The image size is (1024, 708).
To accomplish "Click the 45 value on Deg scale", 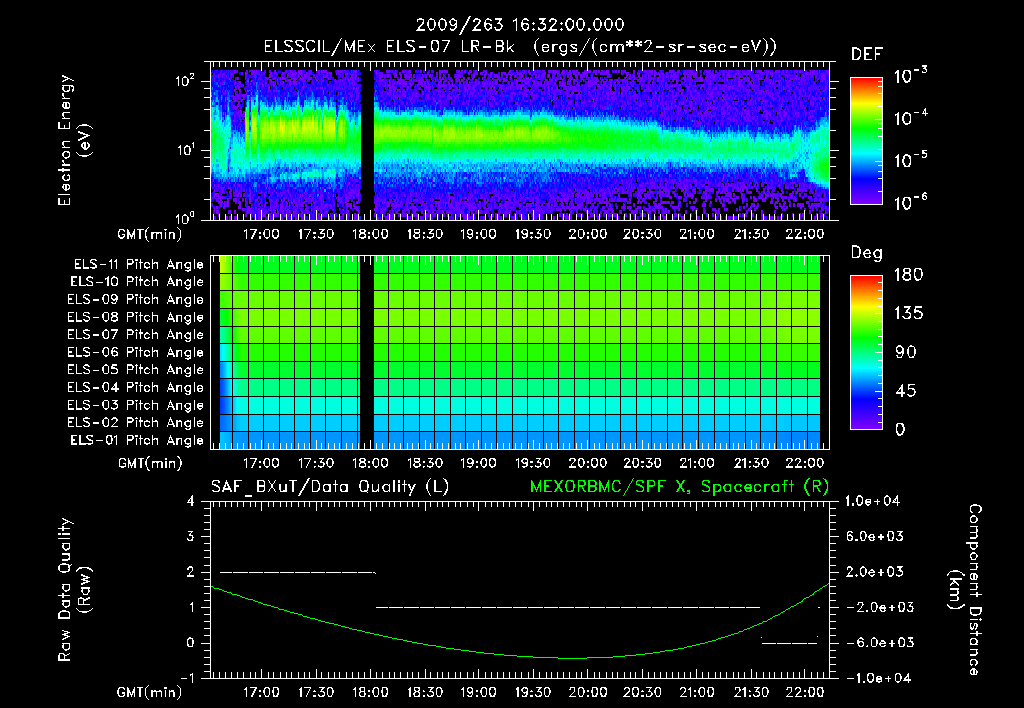I will (x=906, y=391).
